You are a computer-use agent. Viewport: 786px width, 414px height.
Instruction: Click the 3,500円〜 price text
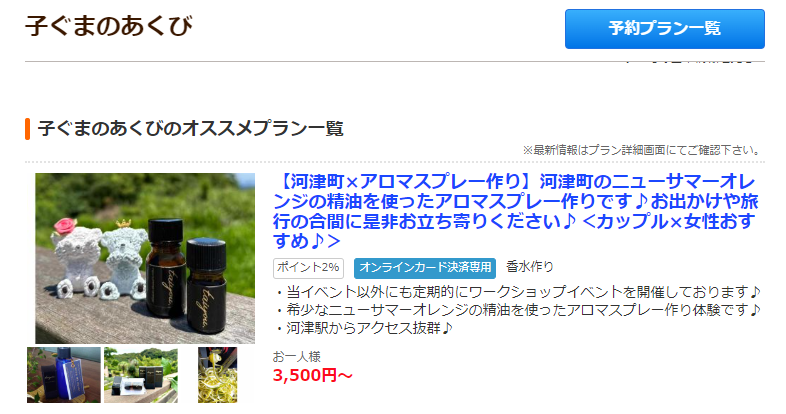click(x=313, y=375)
